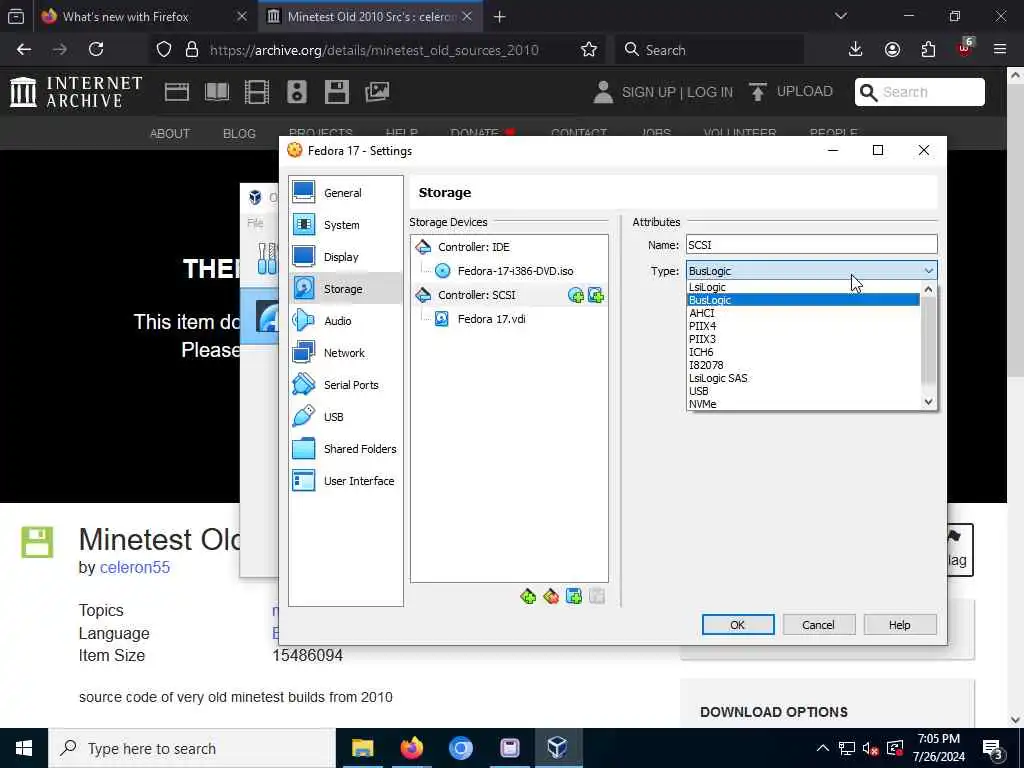Open BLOG link in archive navigation

239,133
